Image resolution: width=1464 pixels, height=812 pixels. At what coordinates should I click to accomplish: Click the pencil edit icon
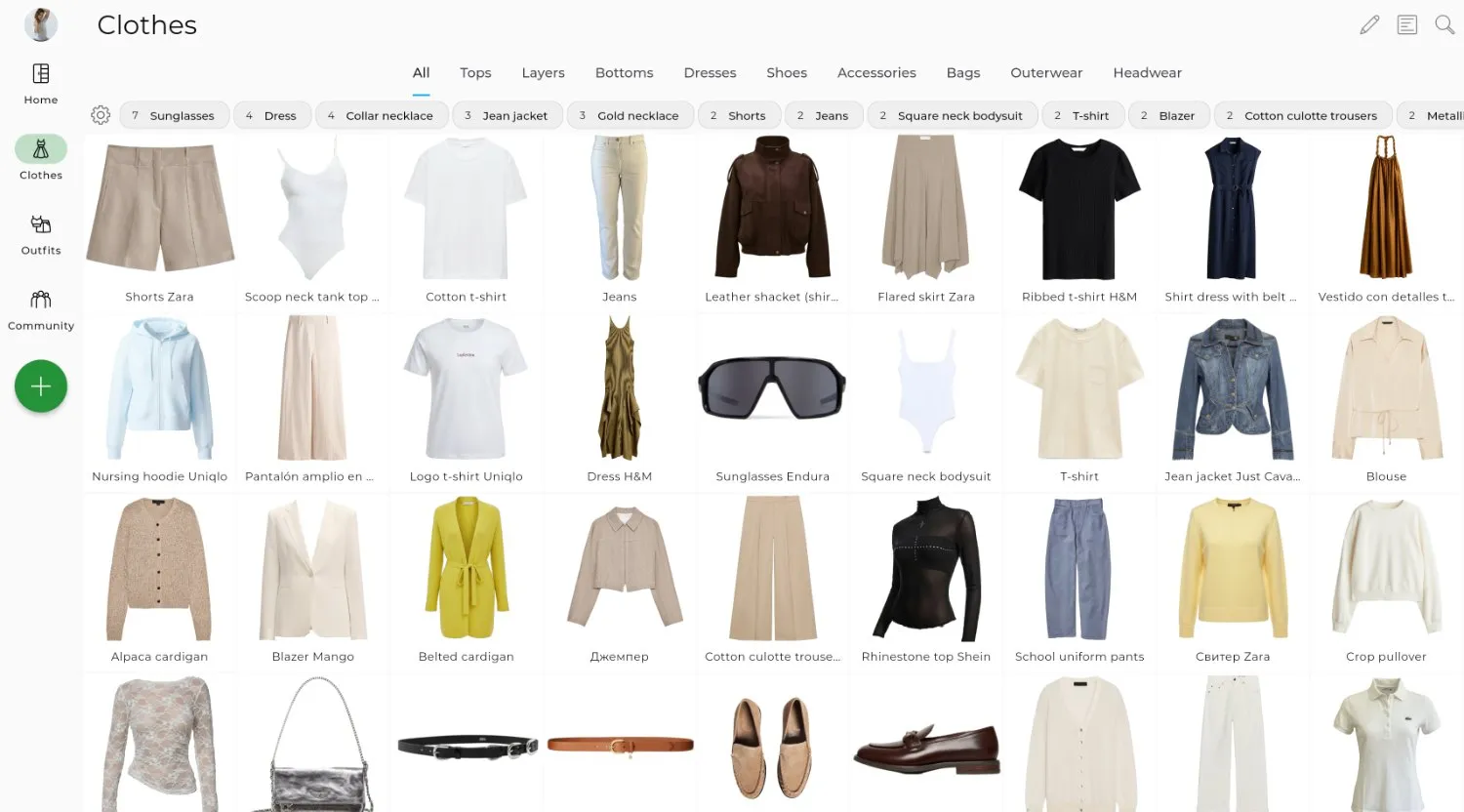[1370, 24]
